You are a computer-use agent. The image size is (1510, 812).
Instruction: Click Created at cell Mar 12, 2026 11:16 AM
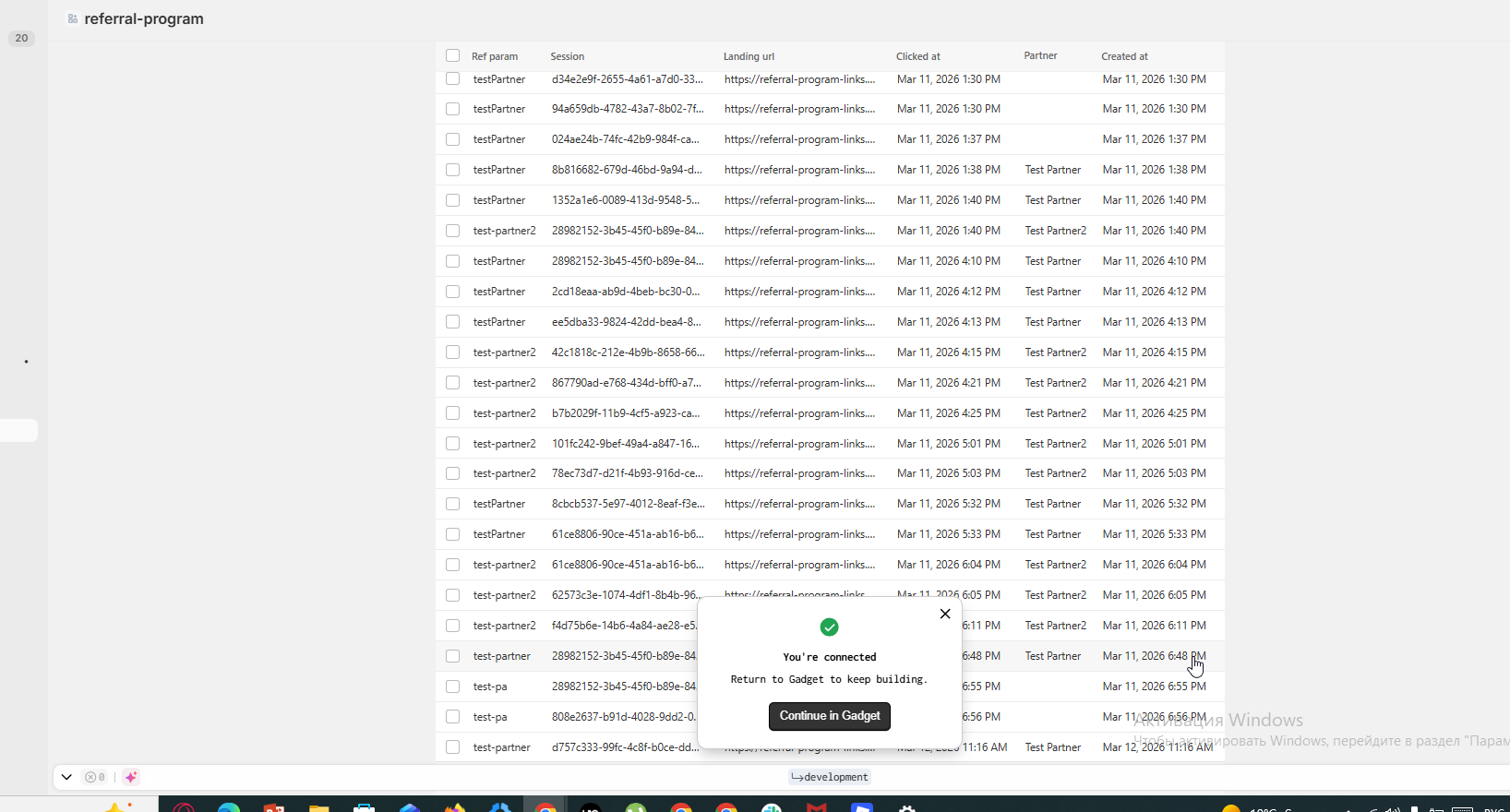(x=1158, y=747)
